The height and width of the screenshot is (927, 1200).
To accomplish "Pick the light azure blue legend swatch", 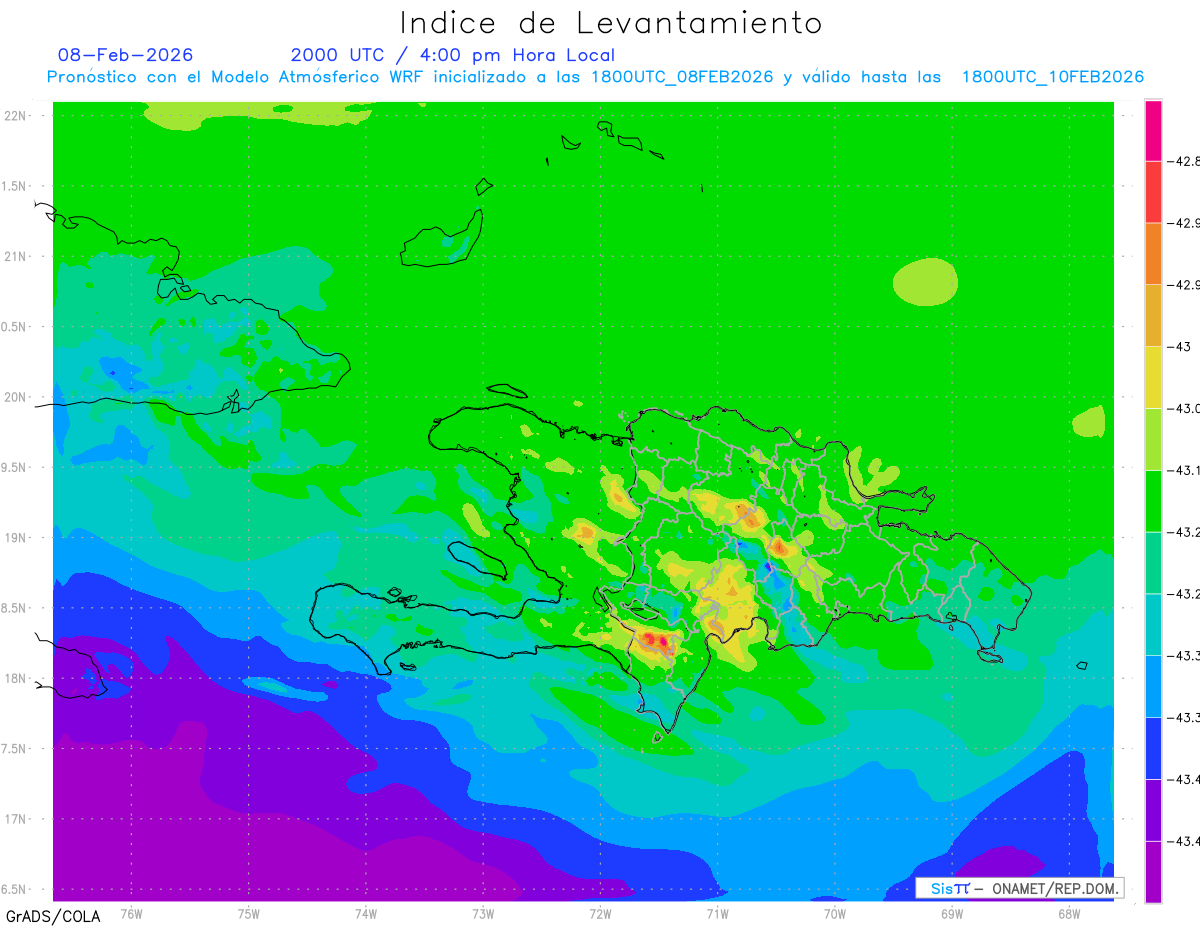I will (1153, 686).
